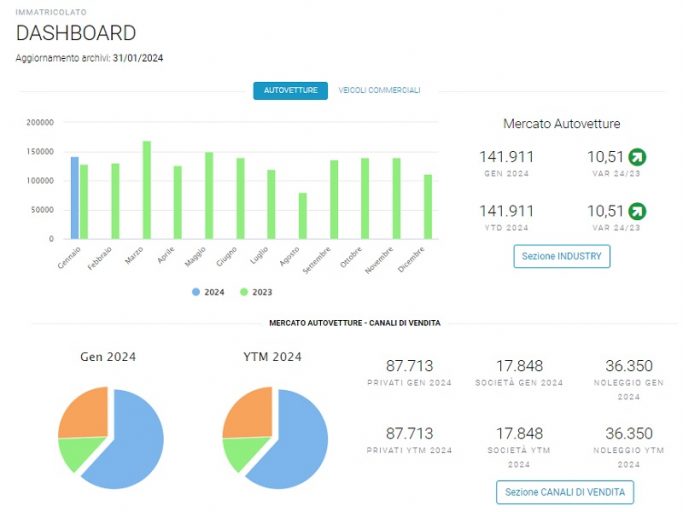Click the green arrow icon beside GEN 2024 variation
The height and width of the screenshot is (512, 683).
[x=637, y=157]
